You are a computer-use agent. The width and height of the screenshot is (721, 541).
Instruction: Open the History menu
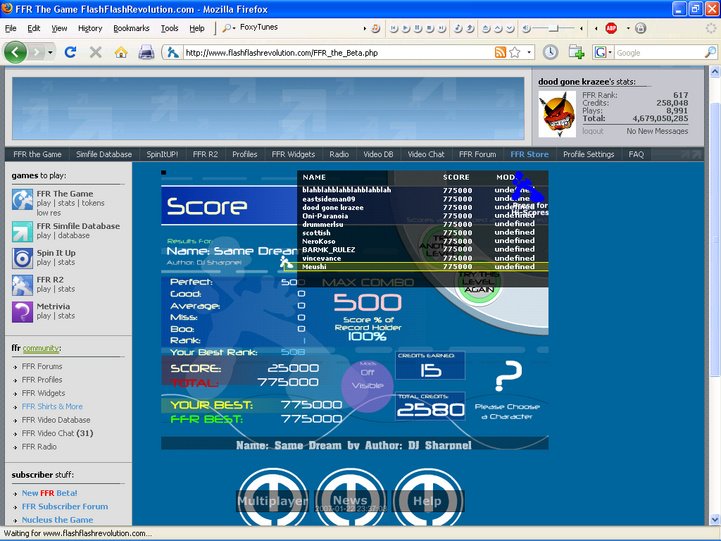pyautogui.click(x=90, y=28)
